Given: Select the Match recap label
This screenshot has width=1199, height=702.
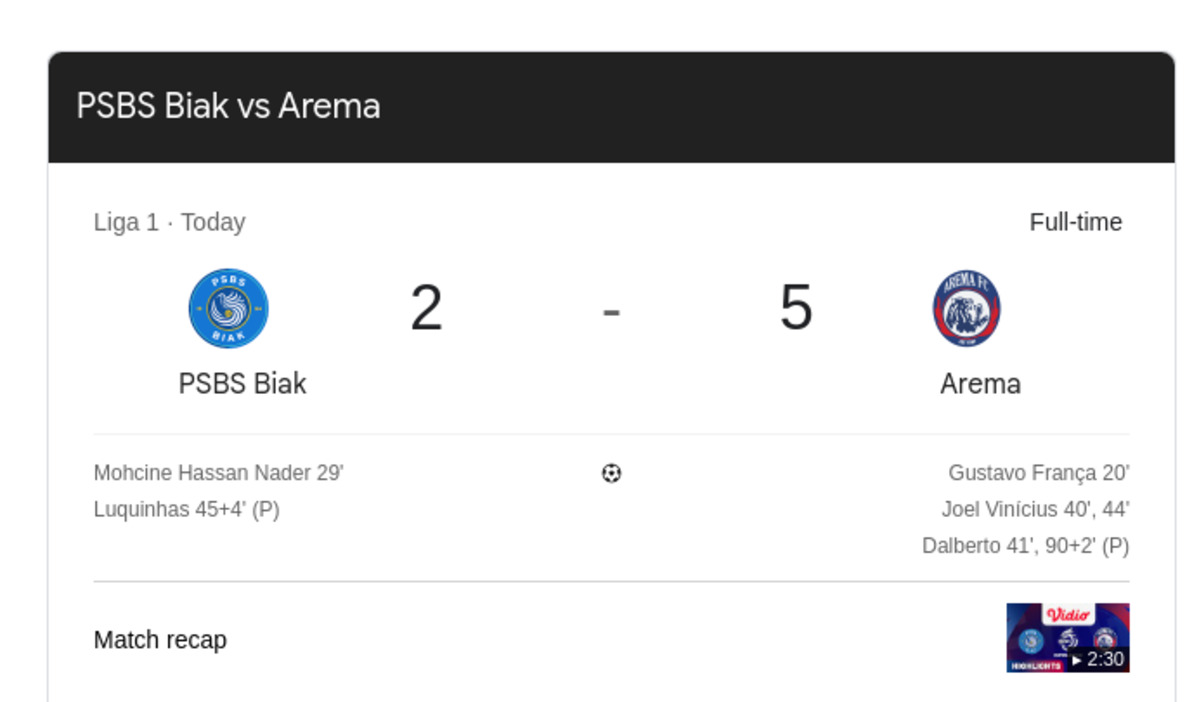Looking at the screenshot, I should (x=160, y=639).
